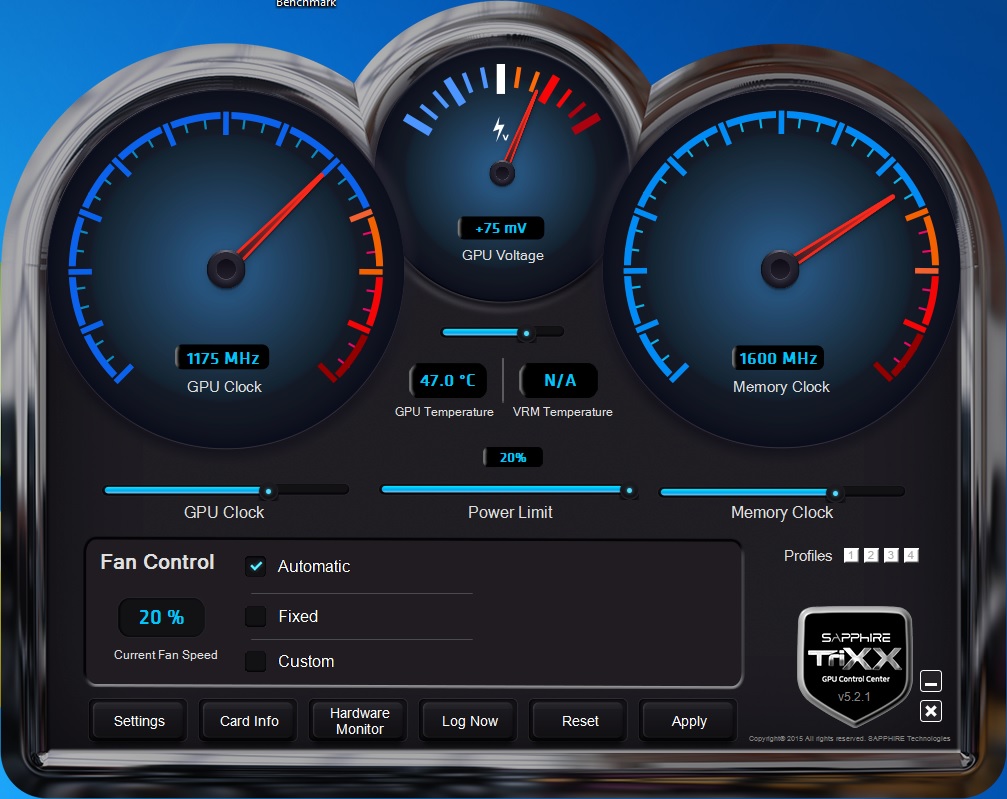Screen dimensions: 1007x799
Task: Click the GPU Clock slider handle
Action: click(268, 492)
